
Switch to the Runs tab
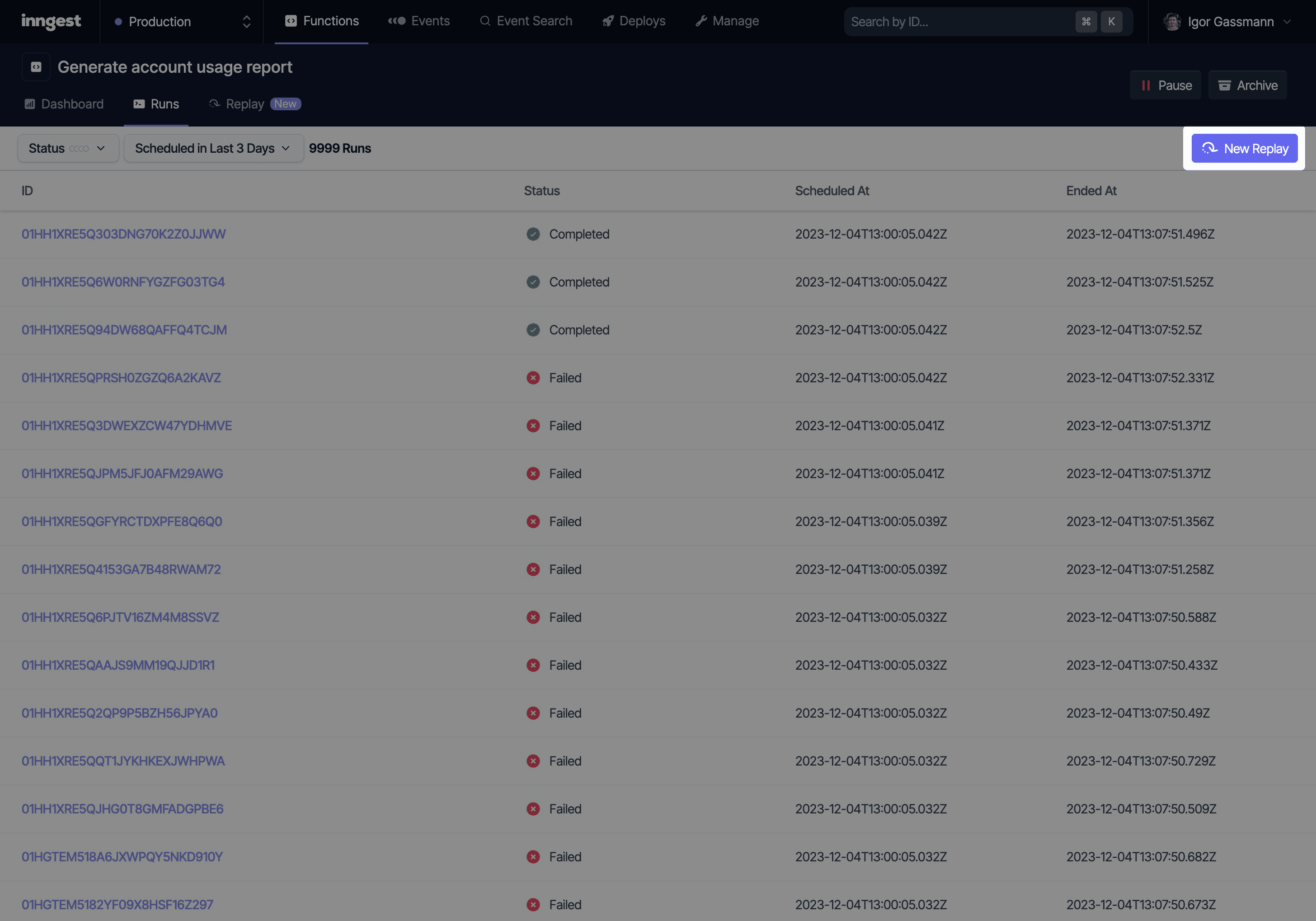click(155, 104)
